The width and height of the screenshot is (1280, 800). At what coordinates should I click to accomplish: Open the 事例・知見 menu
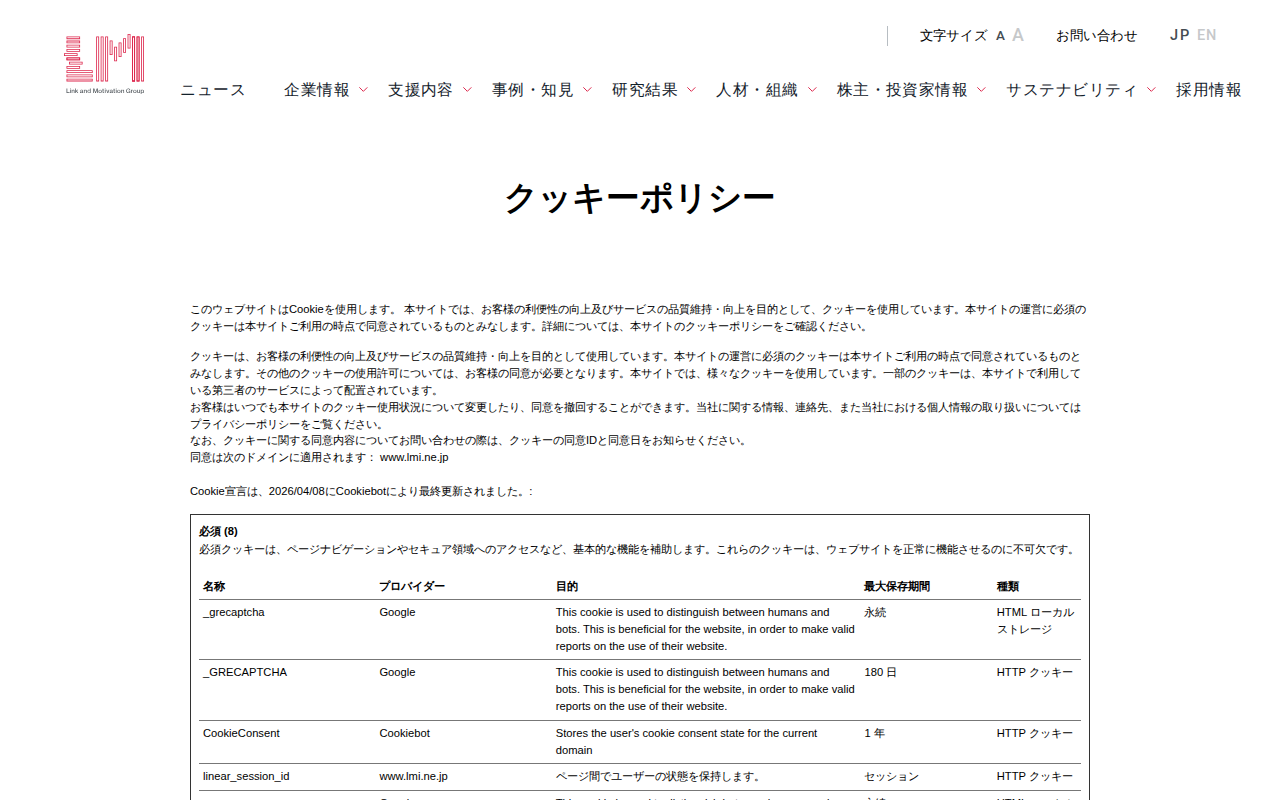[x=533, y=90]
